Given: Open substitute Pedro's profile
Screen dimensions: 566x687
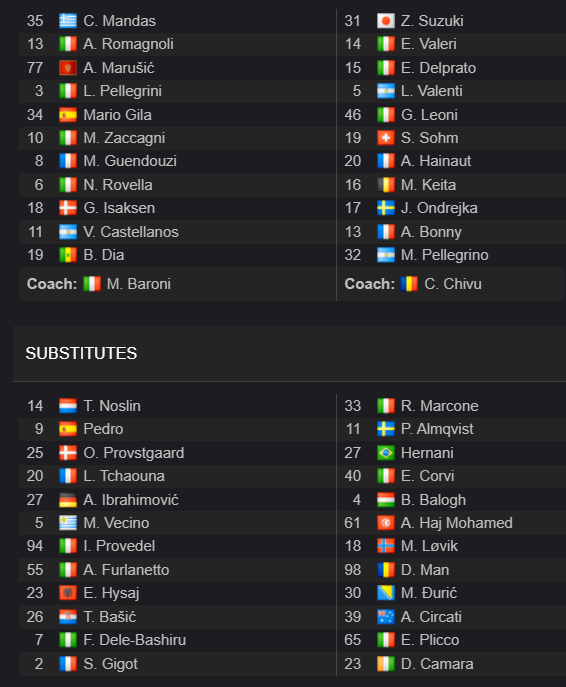Looking at the screenshot, I should click(103, 429).
